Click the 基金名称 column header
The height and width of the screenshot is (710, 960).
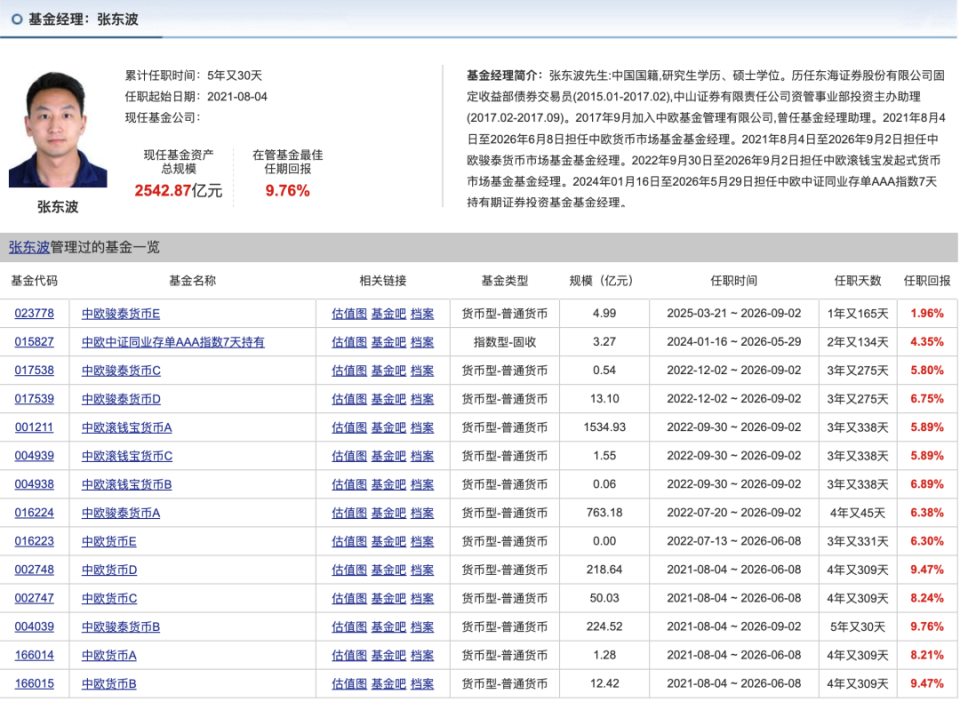coord(192,281)
